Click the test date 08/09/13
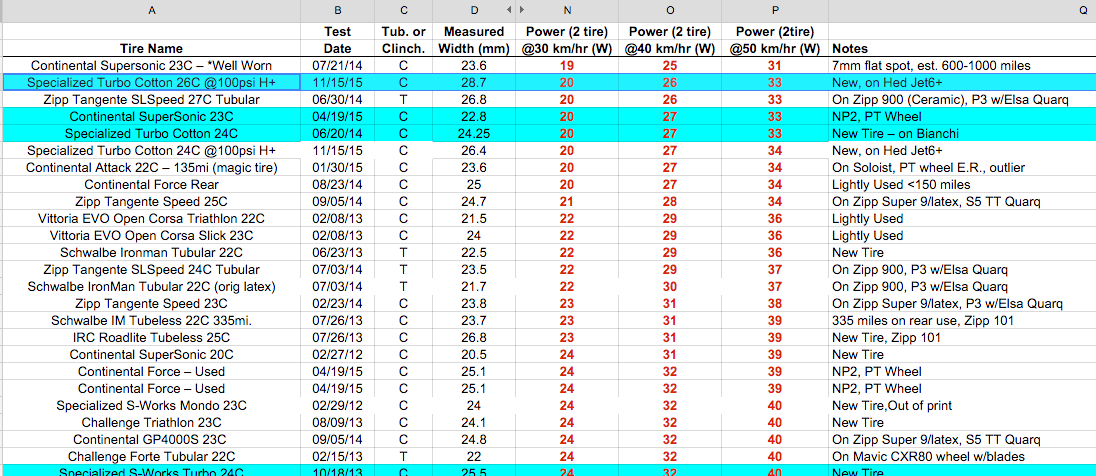The width and height of the screenshot is (1096, 476). point(338,422)
